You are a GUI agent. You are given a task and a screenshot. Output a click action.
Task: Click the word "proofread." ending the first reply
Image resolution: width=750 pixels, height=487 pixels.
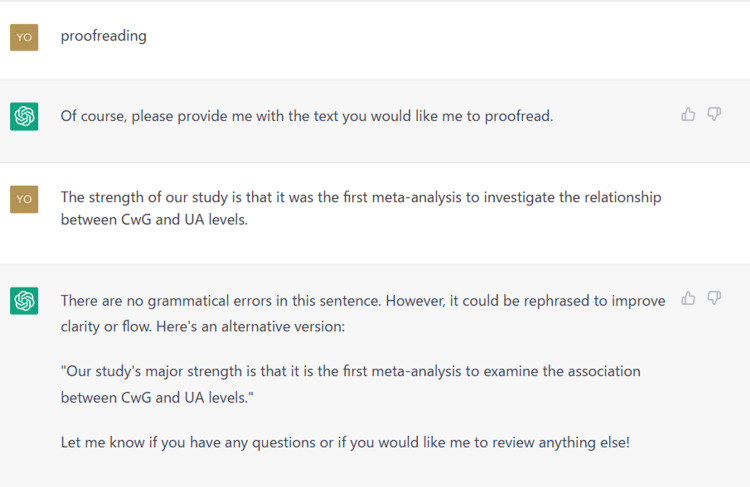[518, 116]
